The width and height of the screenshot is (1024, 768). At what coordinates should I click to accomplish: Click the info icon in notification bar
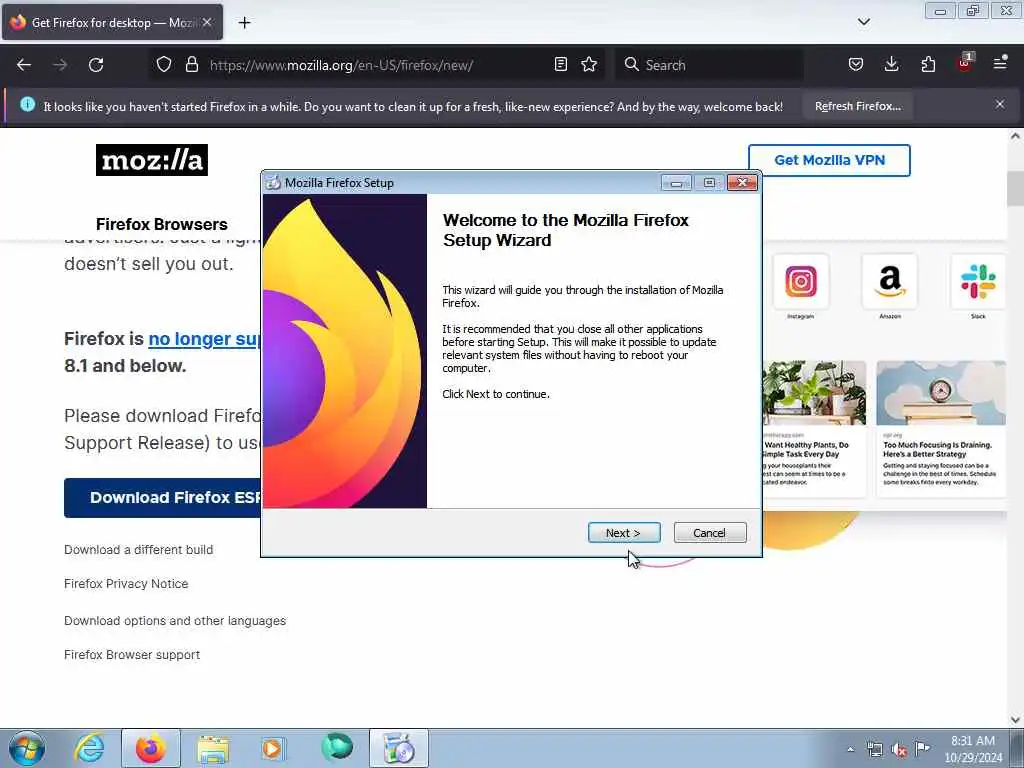[x=27, y=104]
